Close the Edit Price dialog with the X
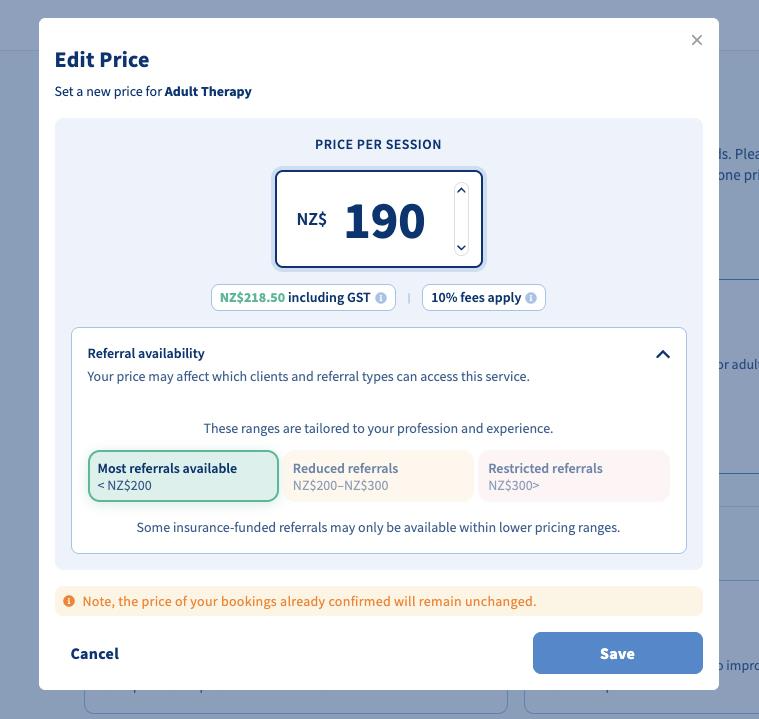This screenshot has height=719, width=759. point(697,40)
